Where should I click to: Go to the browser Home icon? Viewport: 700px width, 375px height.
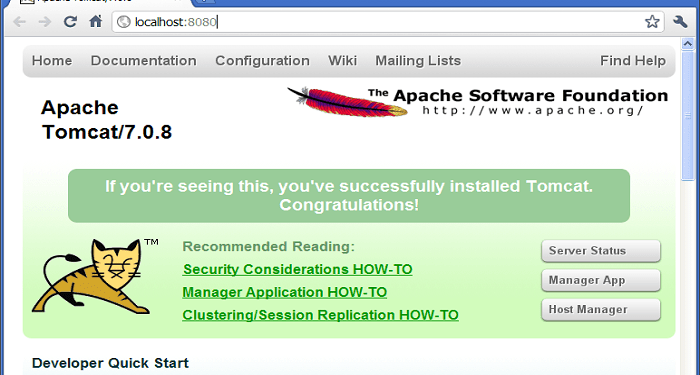[x=96, y=21]
